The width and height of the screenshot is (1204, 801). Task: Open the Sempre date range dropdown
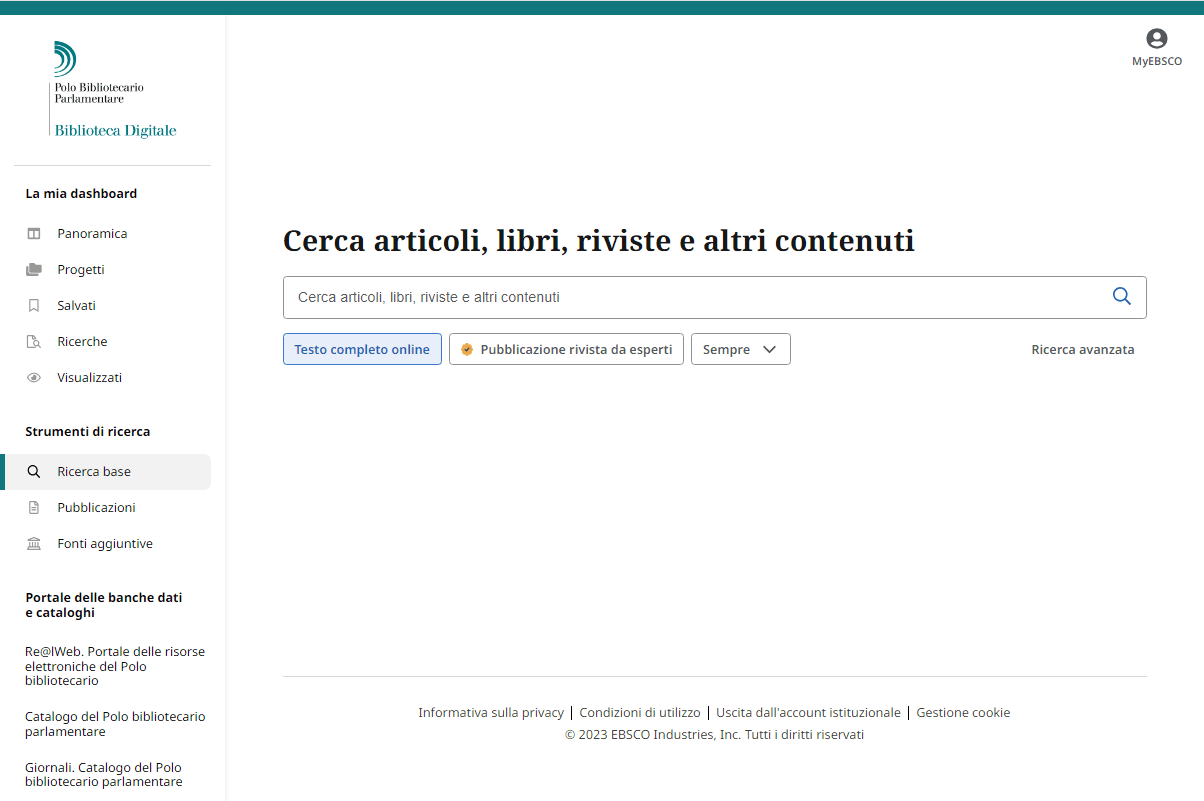pyautogui.click(x=740, y=350)
